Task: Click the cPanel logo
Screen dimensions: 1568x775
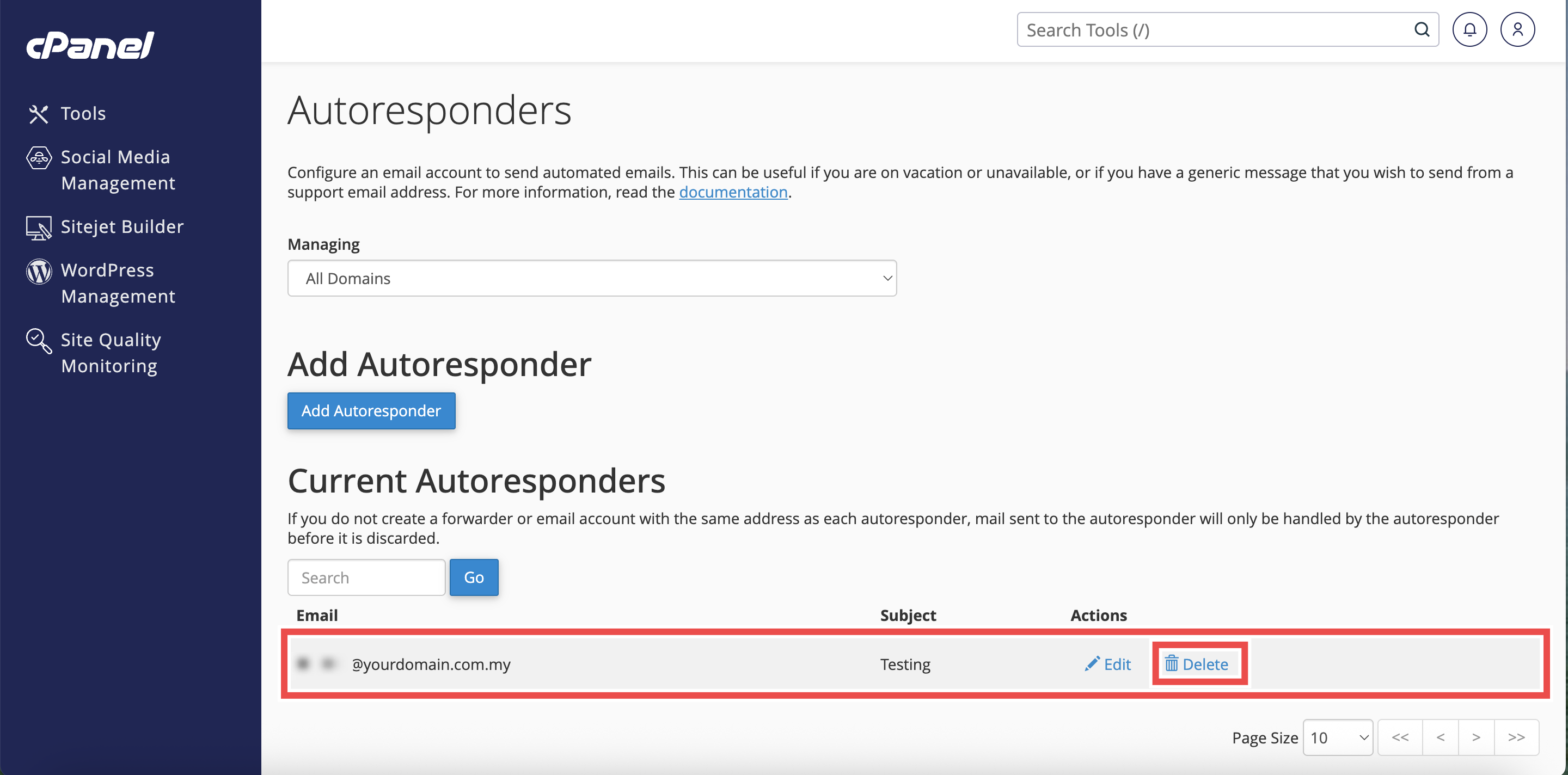Action: click(x=90, y=46)
